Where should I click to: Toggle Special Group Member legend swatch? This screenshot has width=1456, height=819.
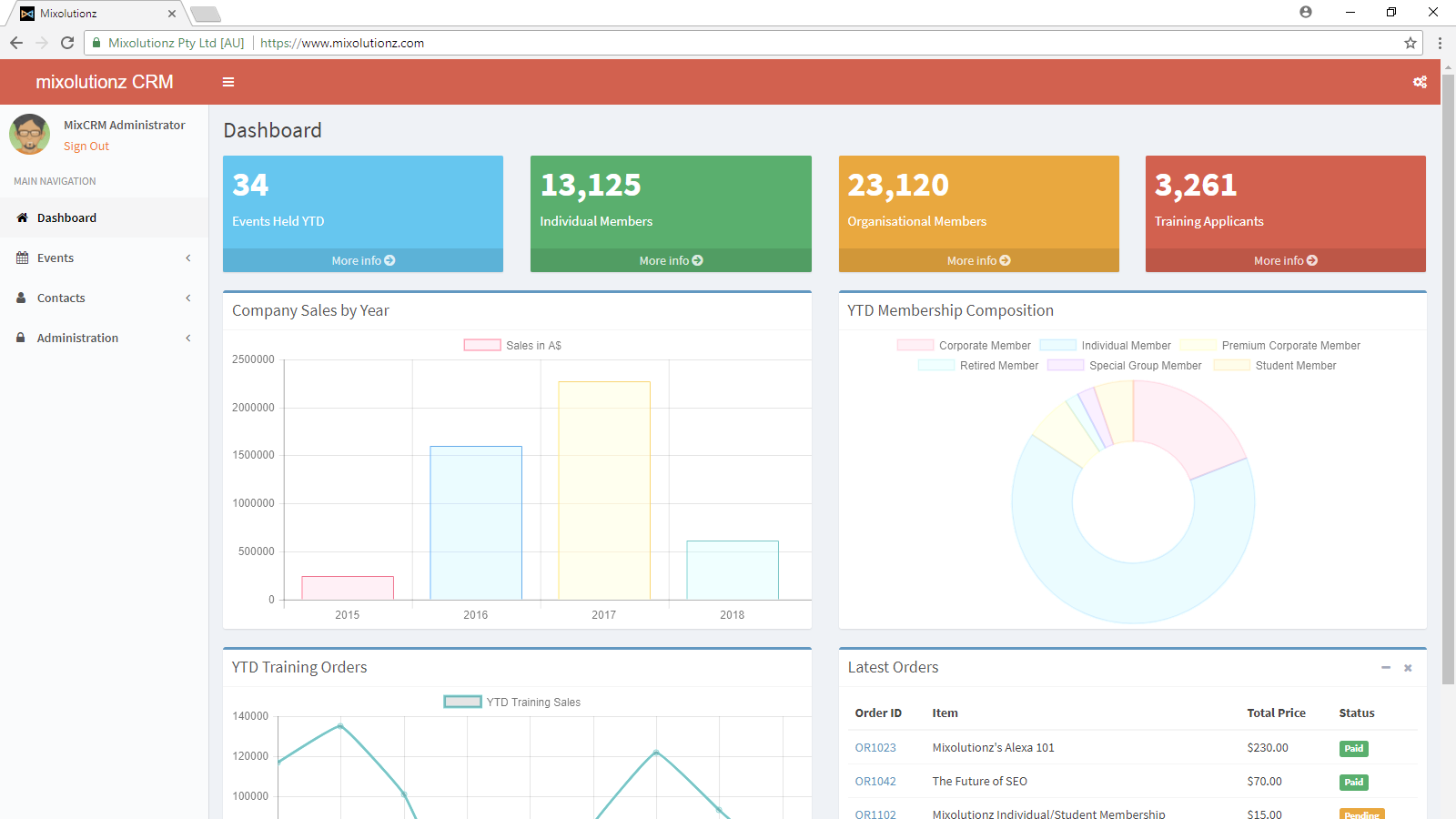point(1066,365)
